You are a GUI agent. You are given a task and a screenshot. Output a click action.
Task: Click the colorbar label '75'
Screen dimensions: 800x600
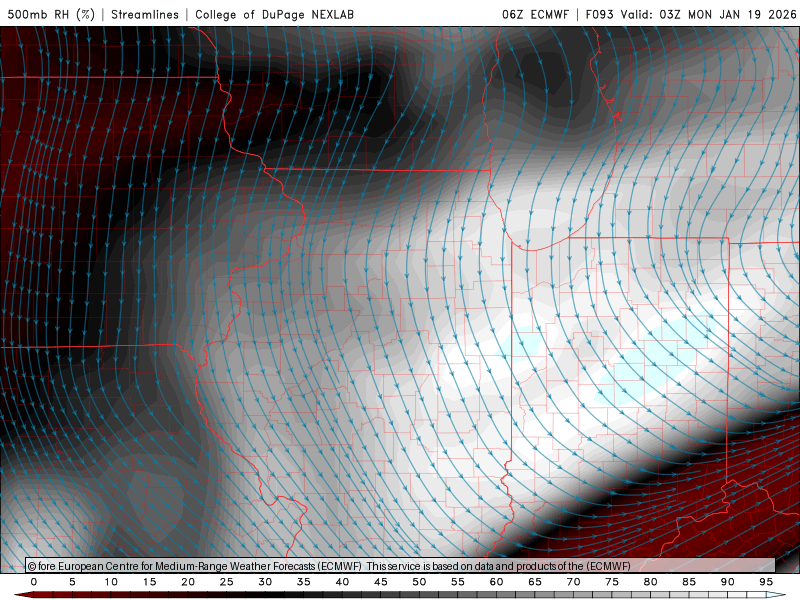(612, 582)
